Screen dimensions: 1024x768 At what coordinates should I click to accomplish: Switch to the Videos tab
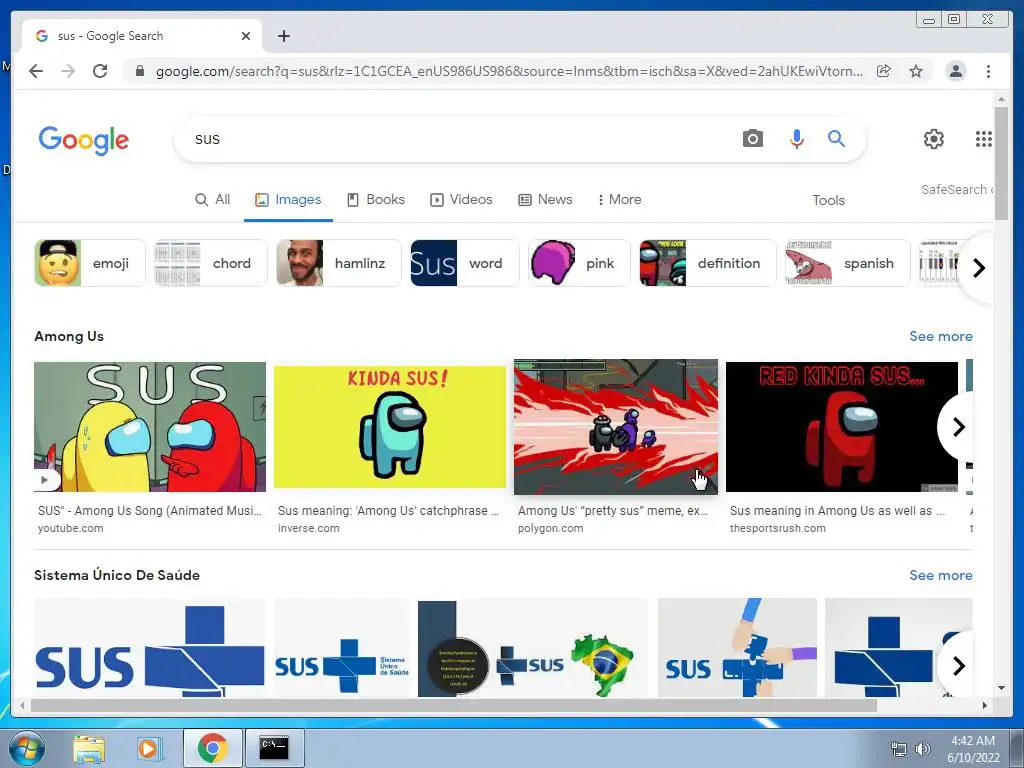coord(461,200)
